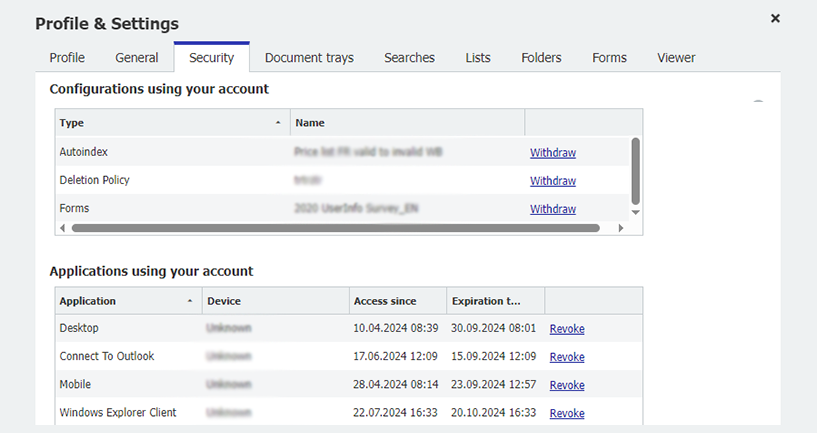
Task: Click the horizontal scrollbar left arrow
Action: point(63,228)
